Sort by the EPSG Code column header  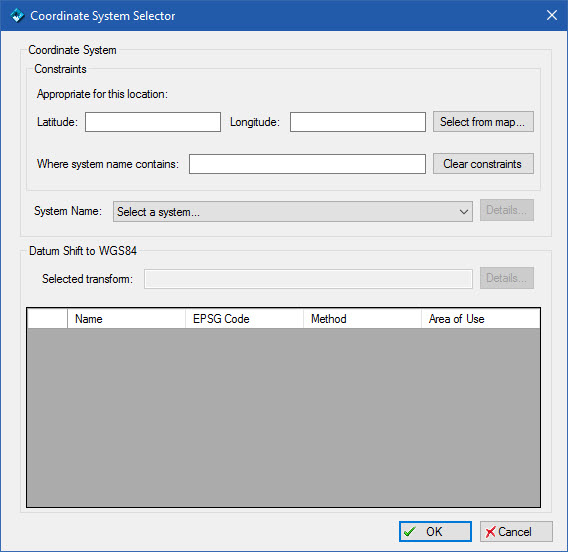245,319
